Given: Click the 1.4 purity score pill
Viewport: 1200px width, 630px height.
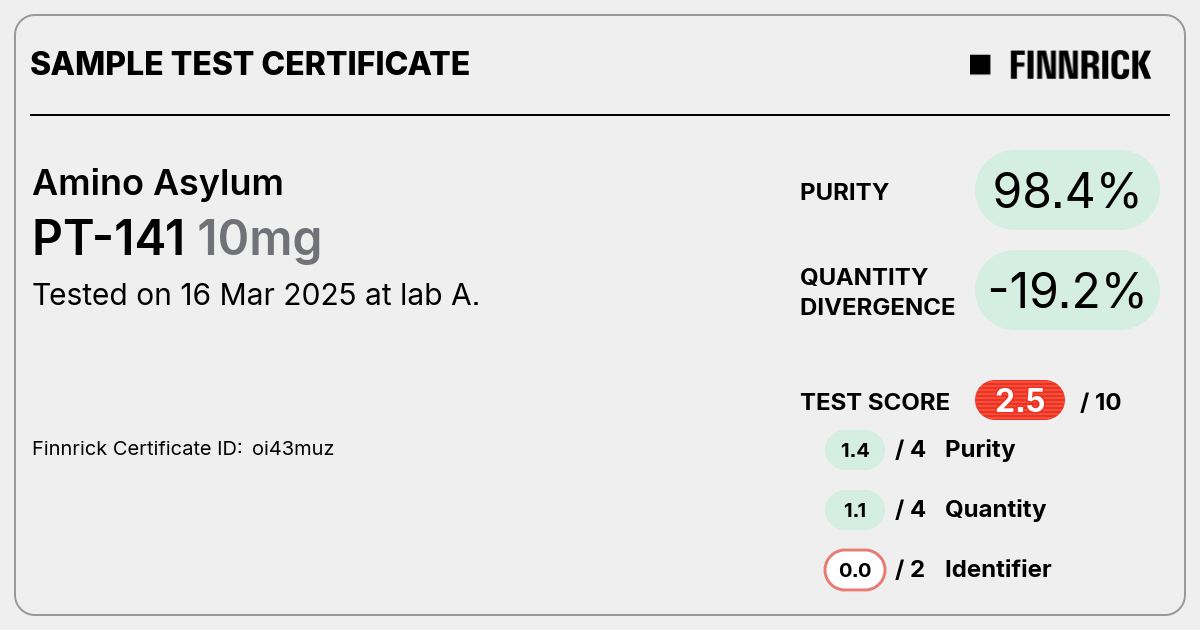Looking at the screenshot, I should coord(855,450).
